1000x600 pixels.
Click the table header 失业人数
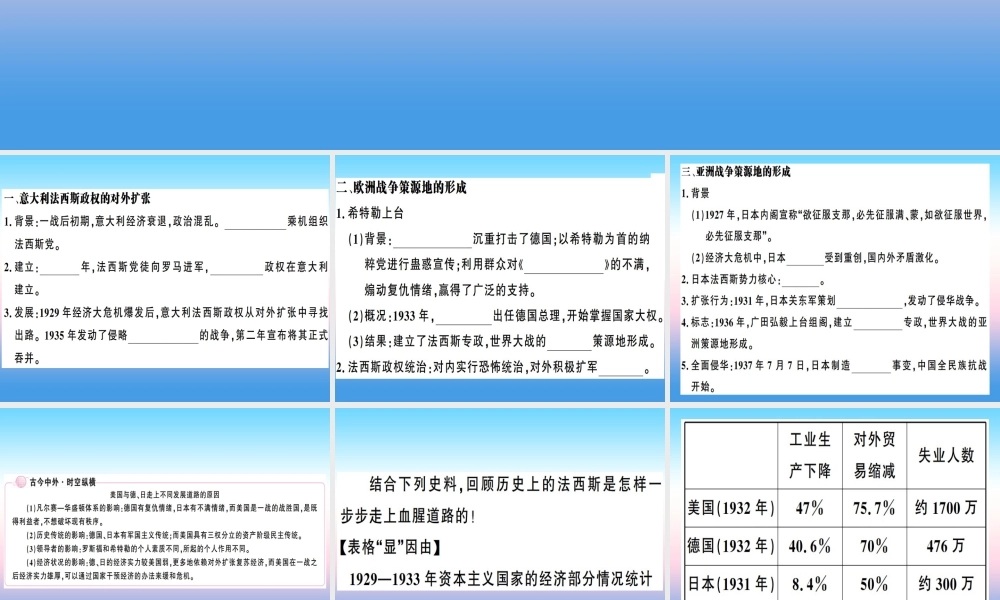(946, 455)
